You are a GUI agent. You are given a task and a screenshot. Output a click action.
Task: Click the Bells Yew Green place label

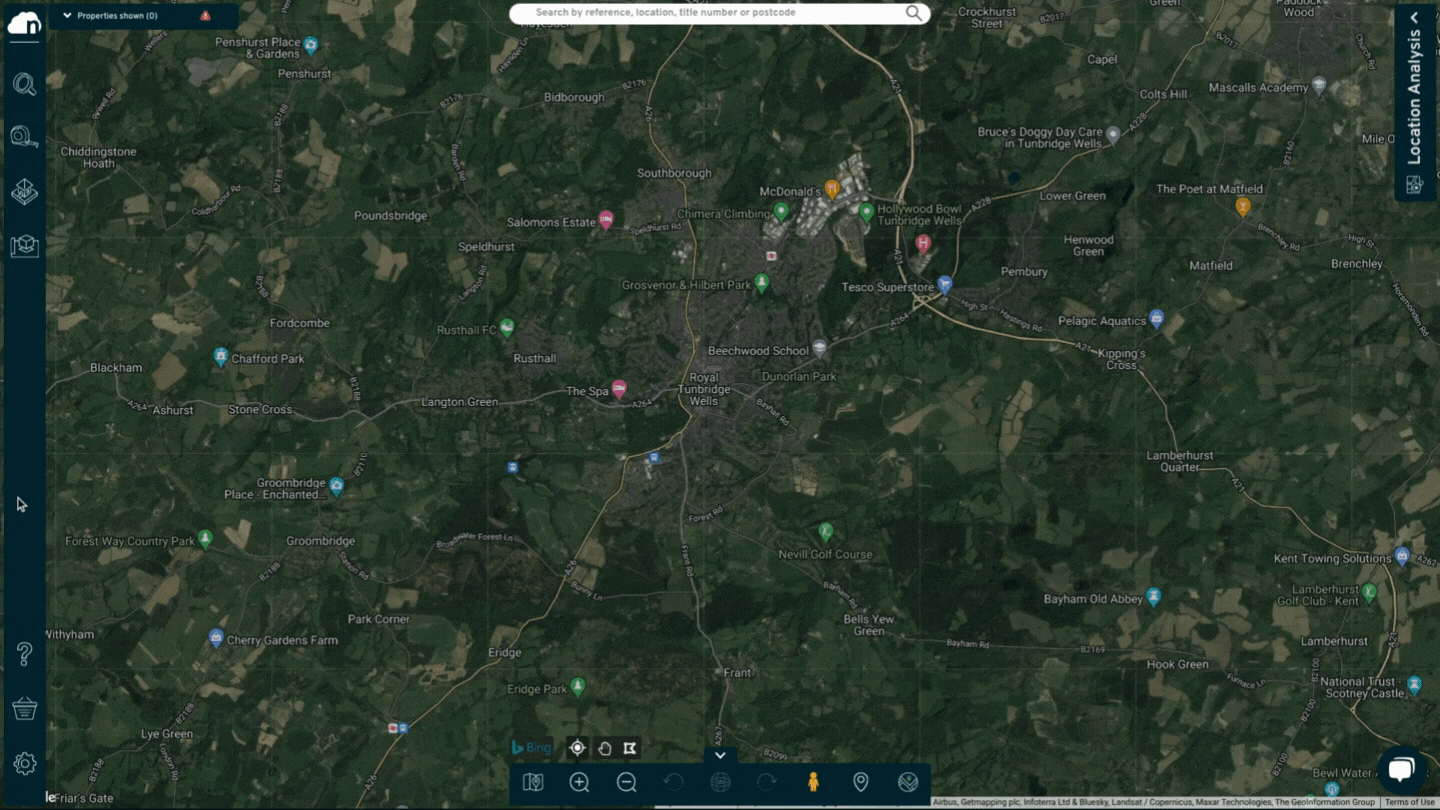[x=869, y=625]
